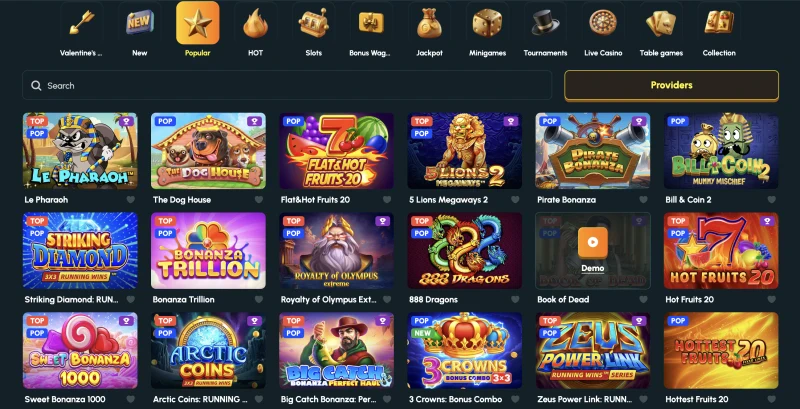This screenshot has width=800, height=409.
Task: Click the Valentine's arrow category icon
Action: pos(82,23)
